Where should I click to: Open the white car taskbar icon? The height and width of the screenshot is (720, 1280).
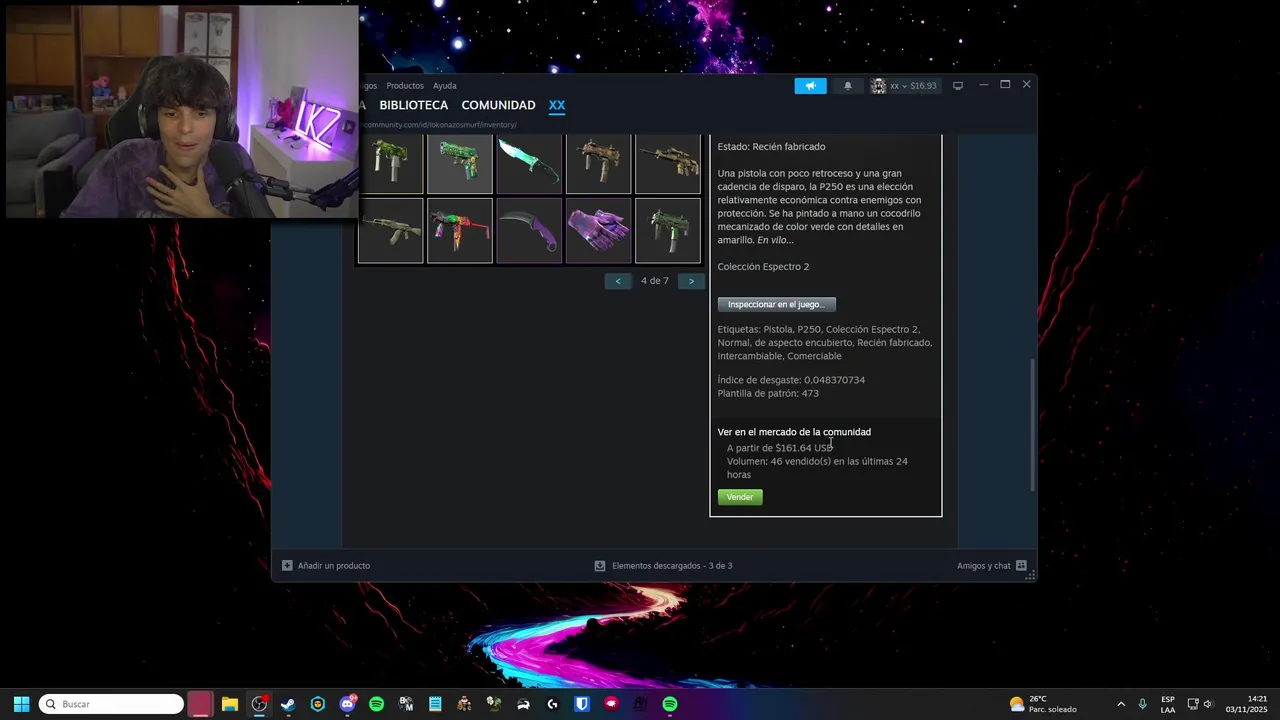tap(523, 704)
